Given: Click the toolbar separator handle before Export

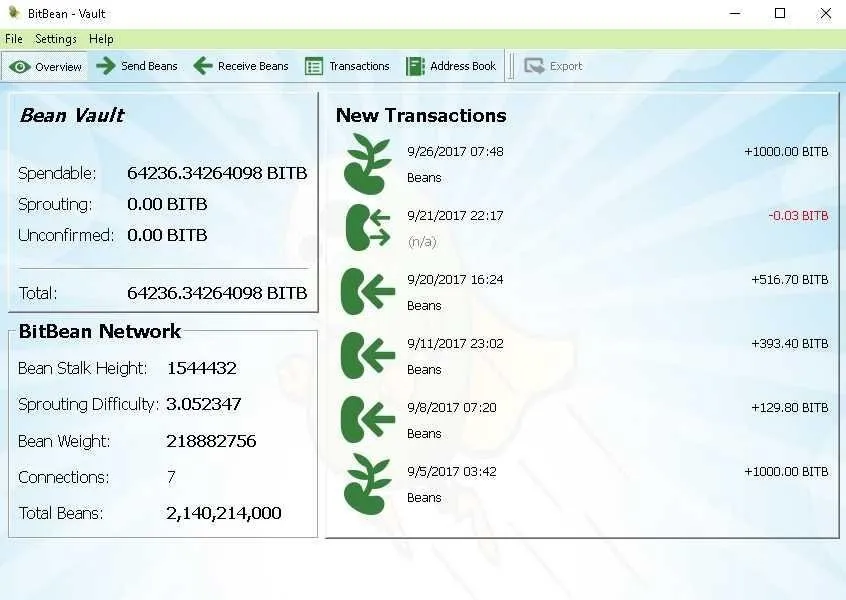Looking at the screenshot, I should pyautogui.click(x=510, y=66).
